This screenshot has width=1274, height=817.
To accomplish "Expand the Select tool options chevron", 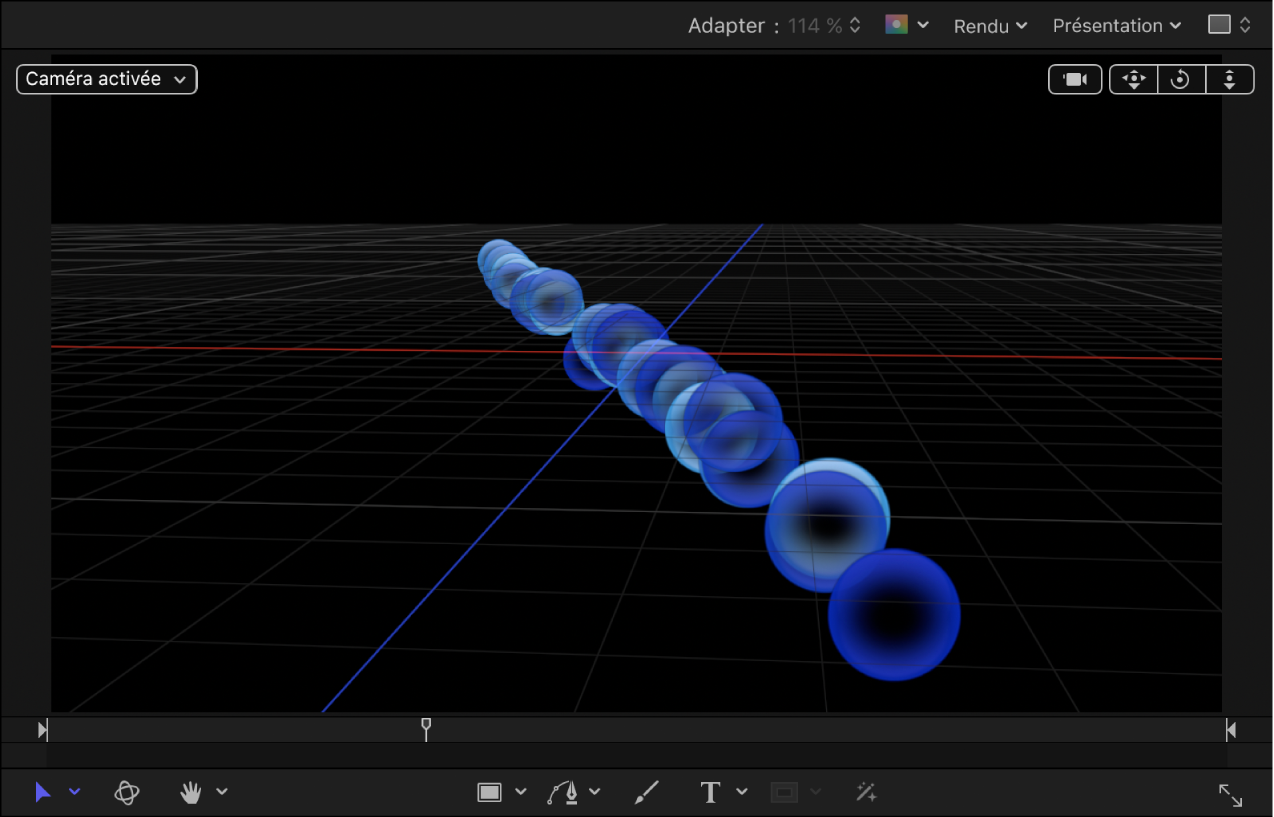I will pos(75,792).
